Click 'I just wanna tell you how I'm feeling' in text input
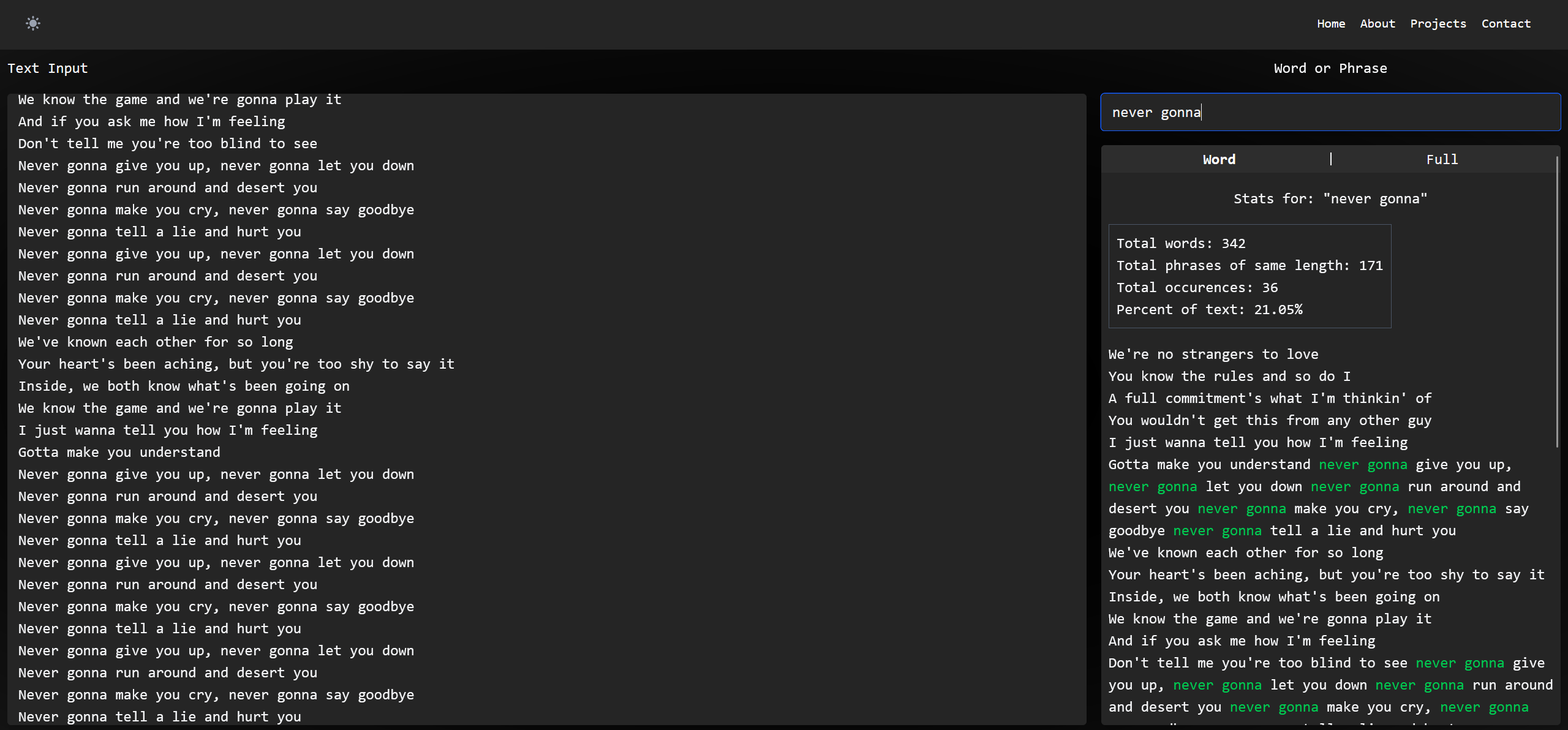 (x=168, y=430)
